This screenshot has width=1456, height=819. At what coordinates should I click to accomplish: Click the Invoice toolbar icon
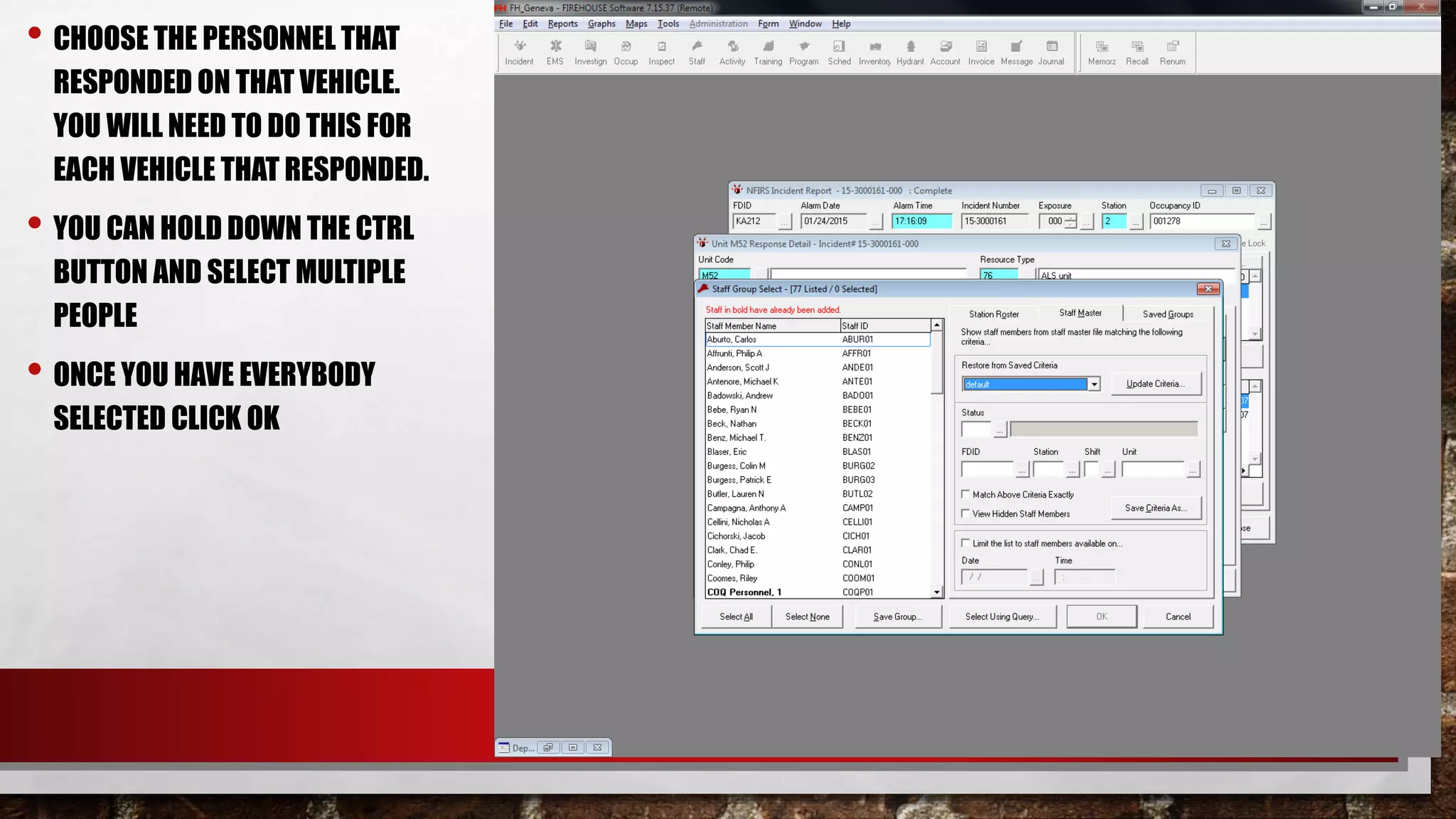981,52
